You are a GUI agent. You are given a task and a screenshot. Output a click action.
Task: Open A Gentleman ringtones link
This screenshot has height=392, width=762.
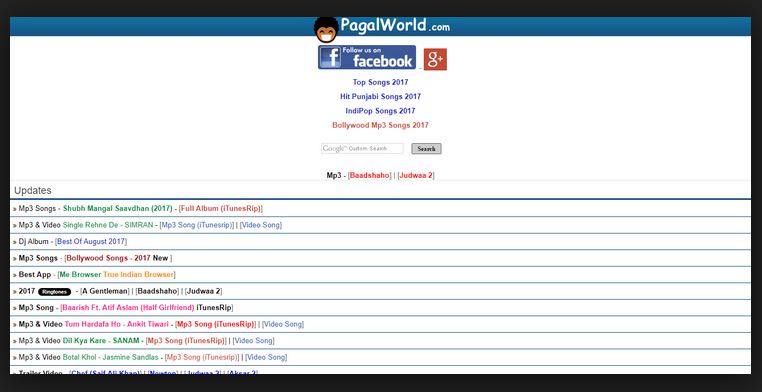105,291
